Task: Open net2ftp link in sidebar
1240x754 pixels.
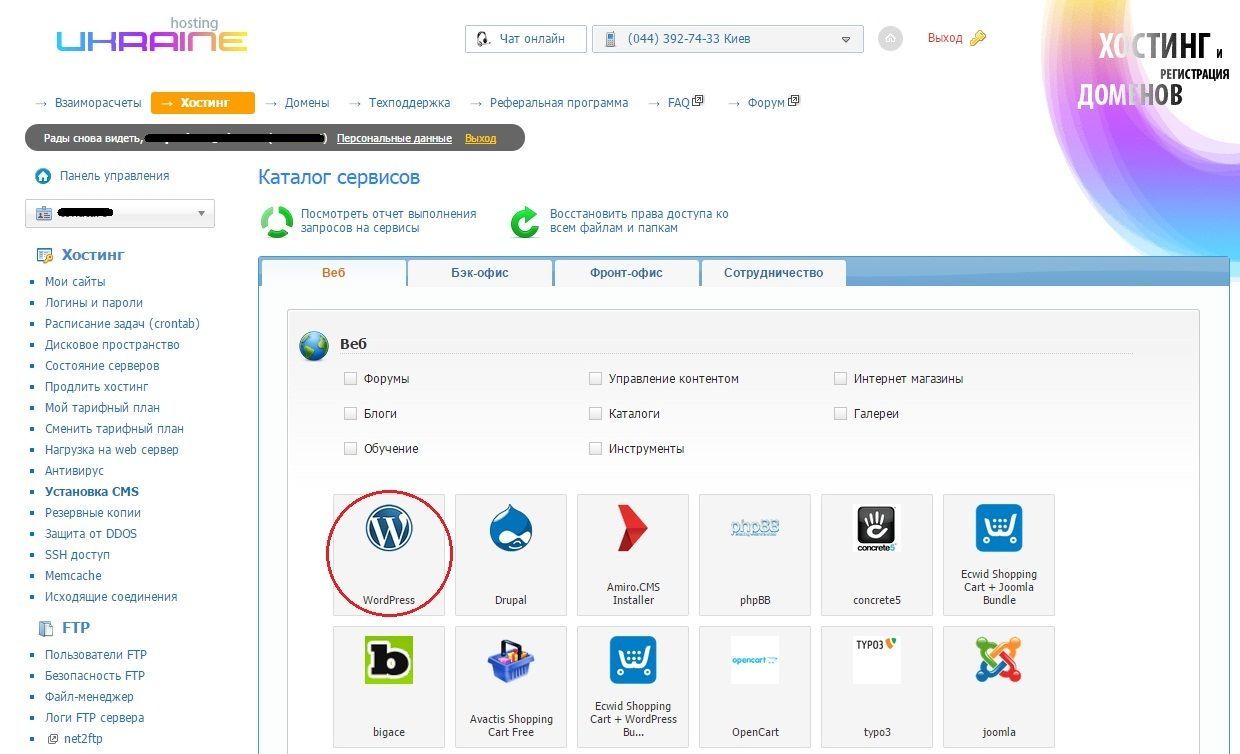Action: 83,739
